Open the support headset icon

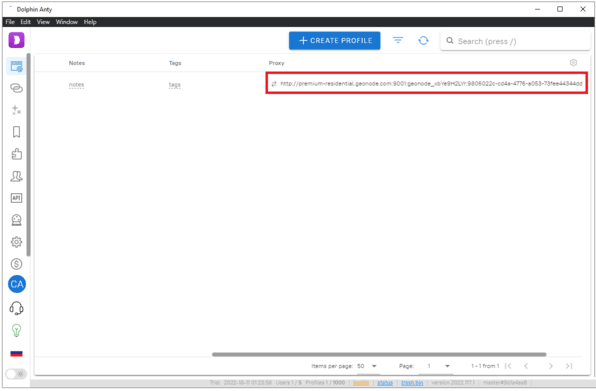[x=16, y=308]
